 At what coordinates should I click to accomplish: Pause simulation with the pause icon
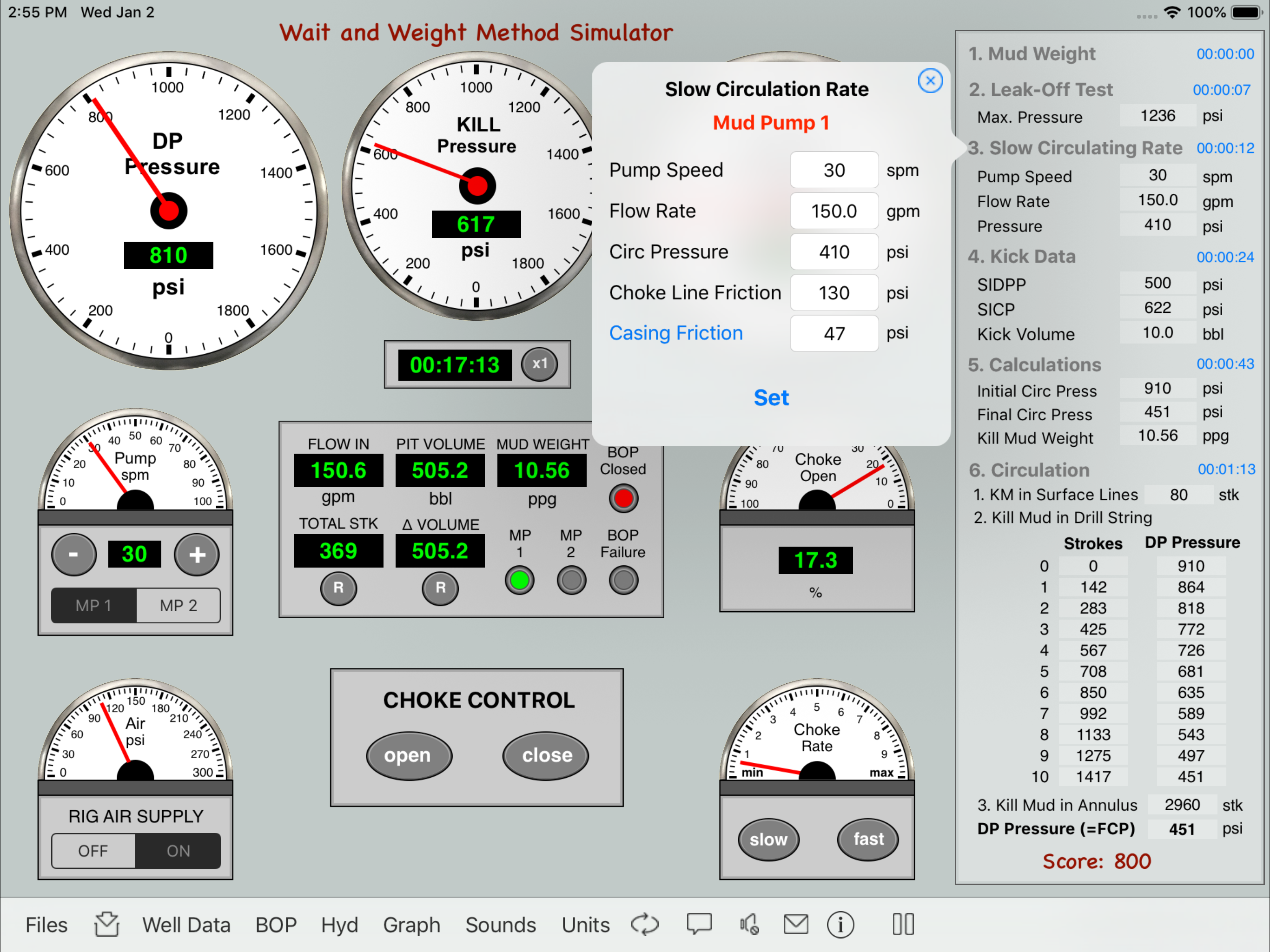[903, 924]
